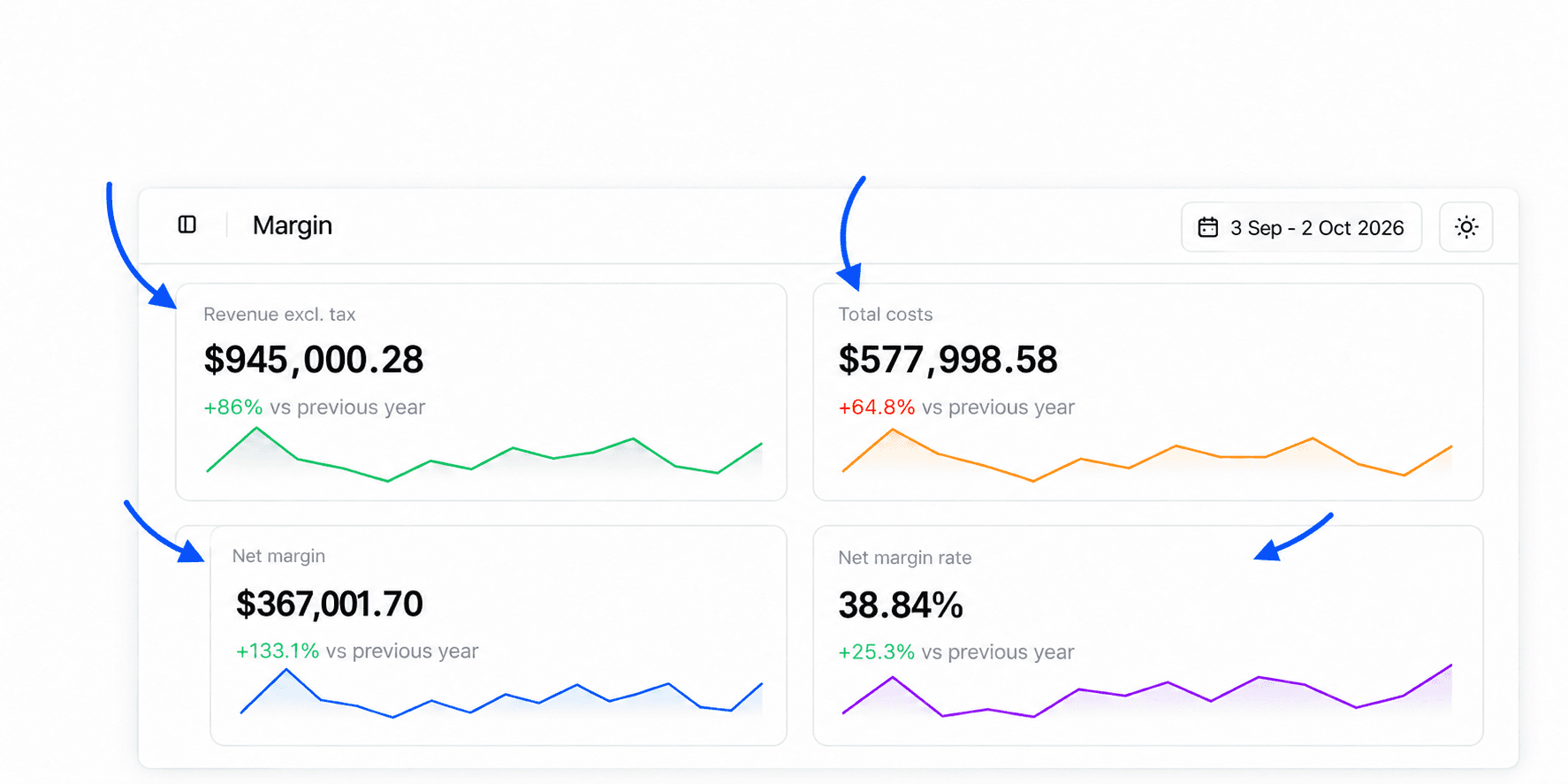Click the +25.3% margin rate change
Image resolution: width=1568 pixels, height=784 pixels.
[877, 652]
